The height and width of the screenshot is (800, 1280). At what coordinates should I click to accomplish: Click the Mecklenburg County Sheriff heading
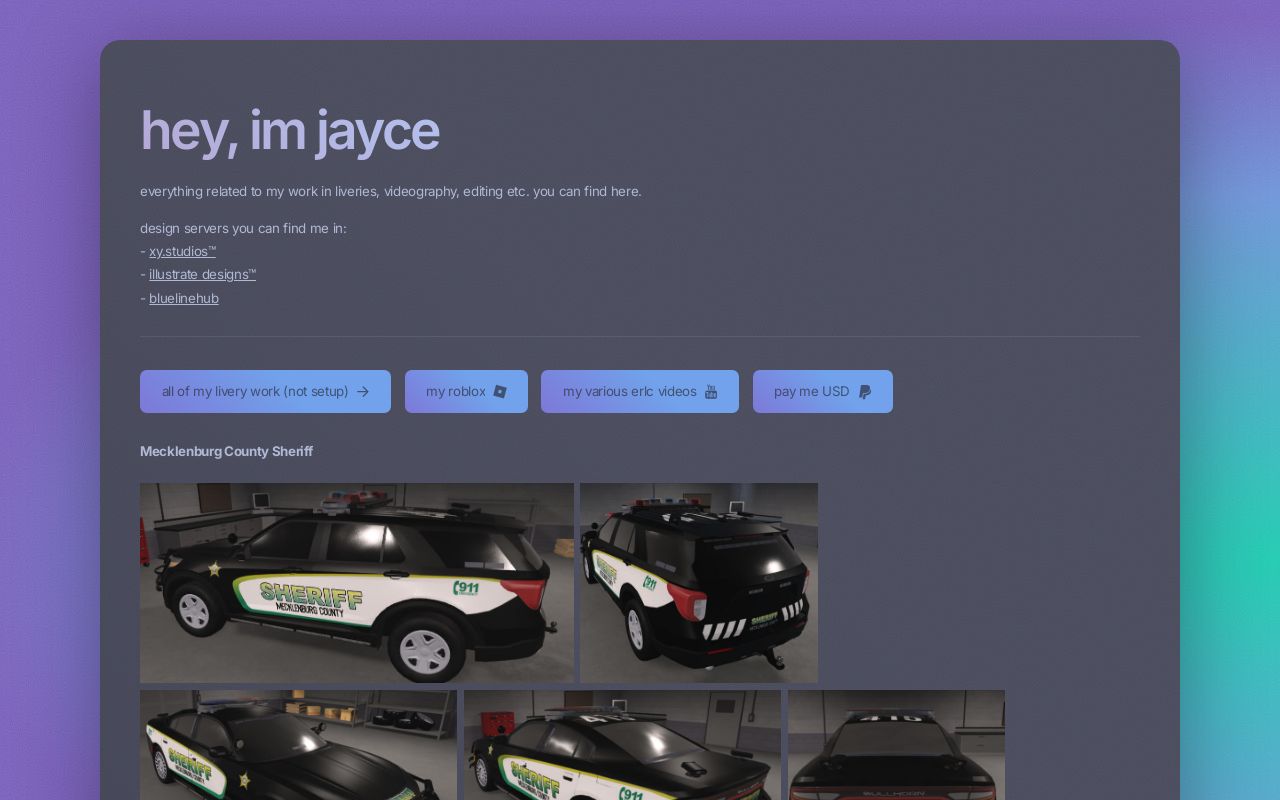click(226, 451)
